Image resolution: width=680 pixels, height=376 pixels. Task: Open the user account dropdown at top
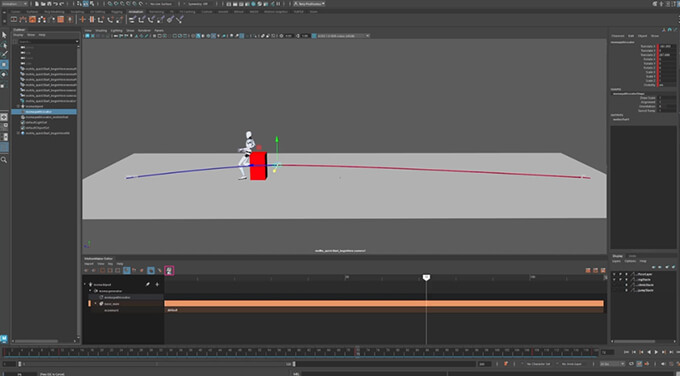point(309,4)
